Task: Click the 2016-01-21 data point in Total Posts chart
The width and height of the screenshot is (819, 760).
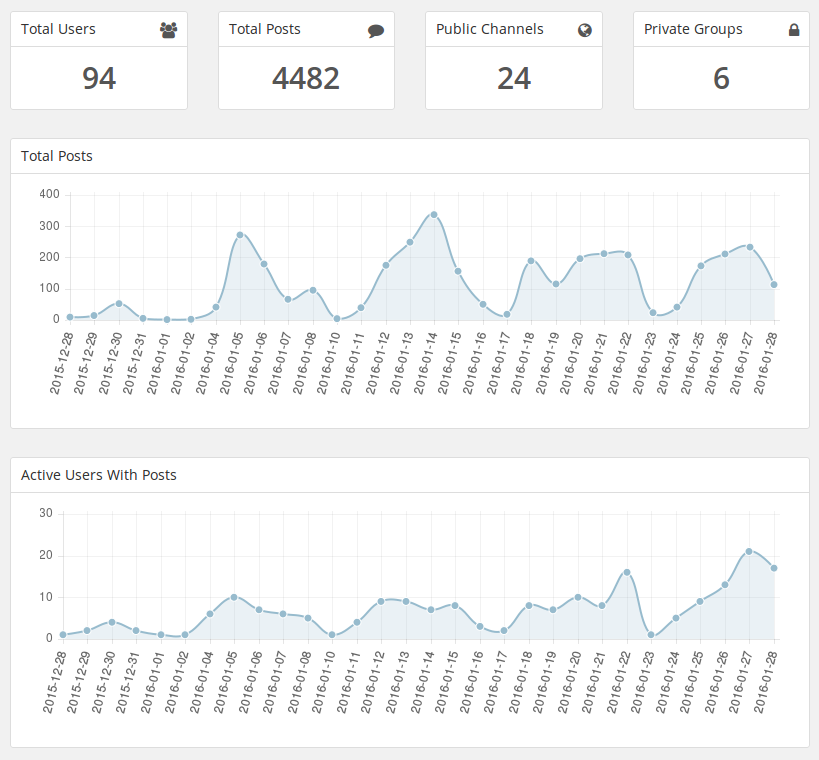Action: (604, 254)
